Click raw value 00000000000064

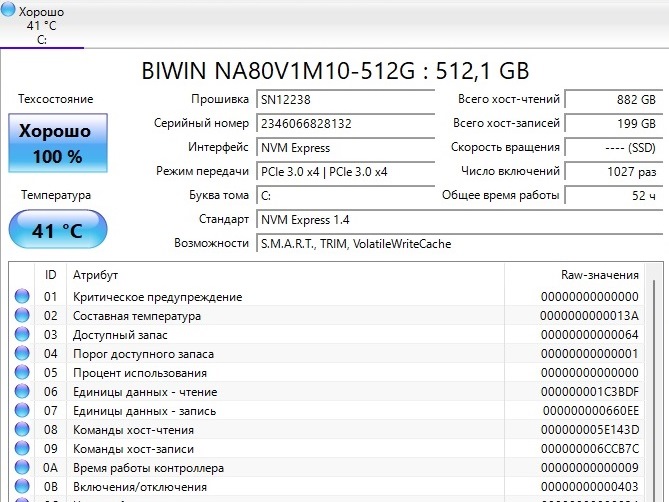(590, 335)
